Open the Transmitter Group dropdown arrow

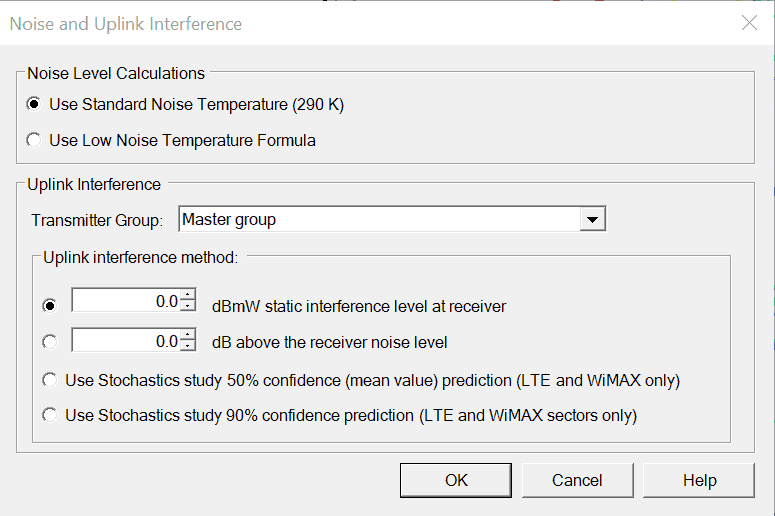[593, 219]
